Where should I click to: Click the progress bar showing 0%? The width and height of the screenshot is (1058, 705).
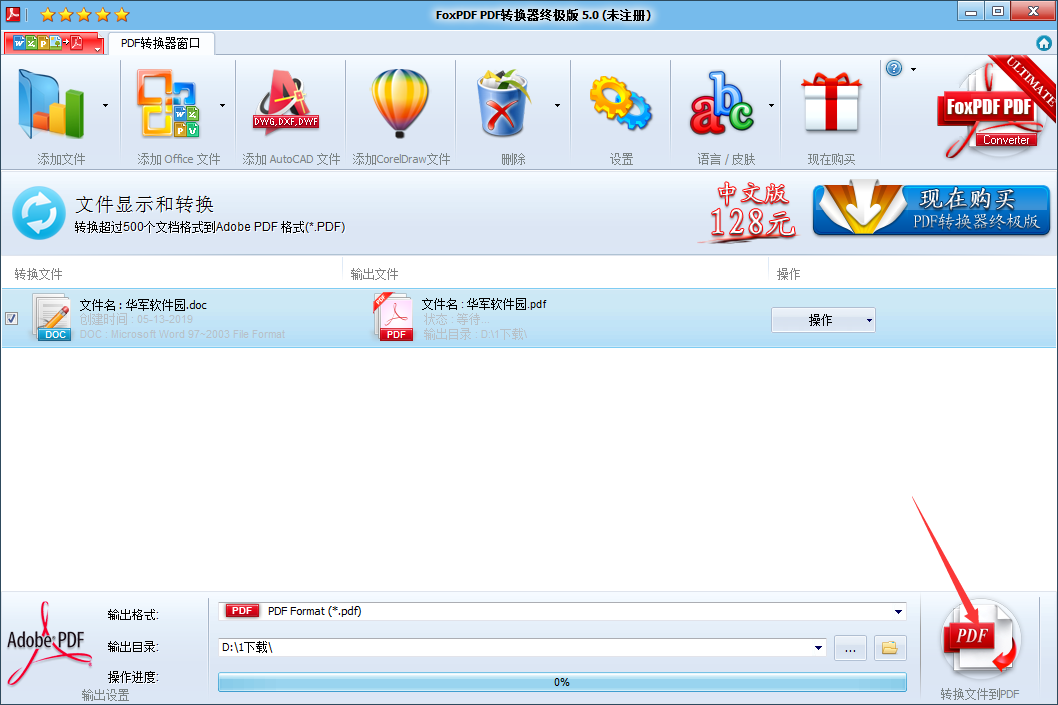tap(562, 682)
